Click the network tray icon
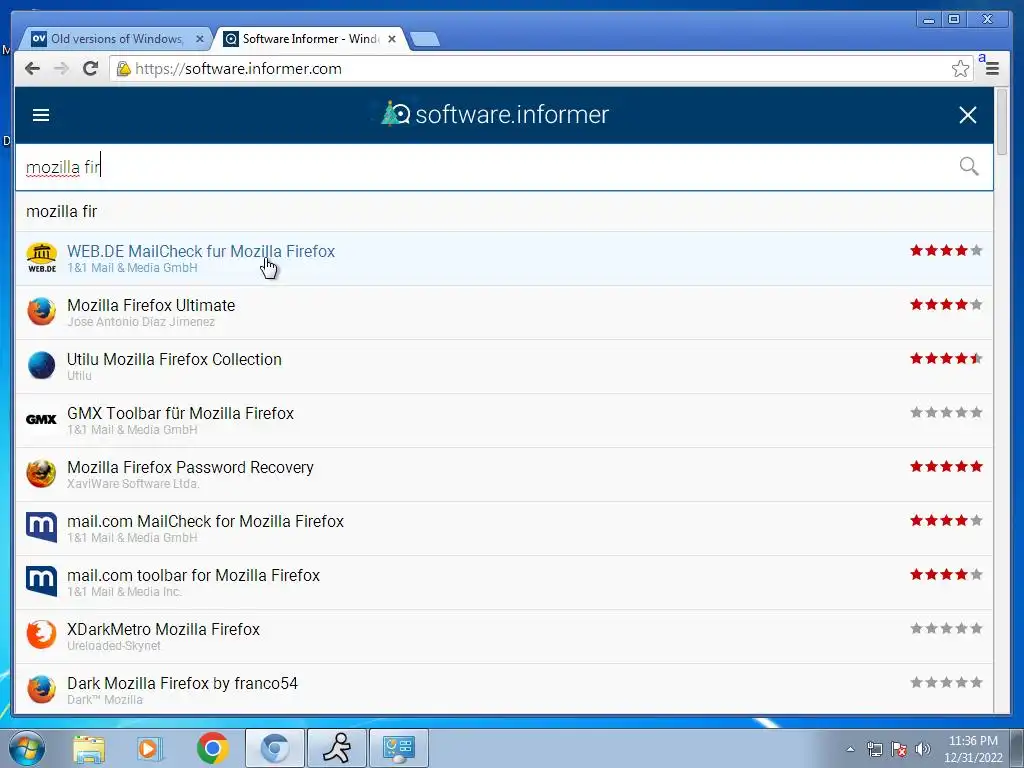This screenshot has height=768, width=1024. pyautogui.click(x=874, y=749)
